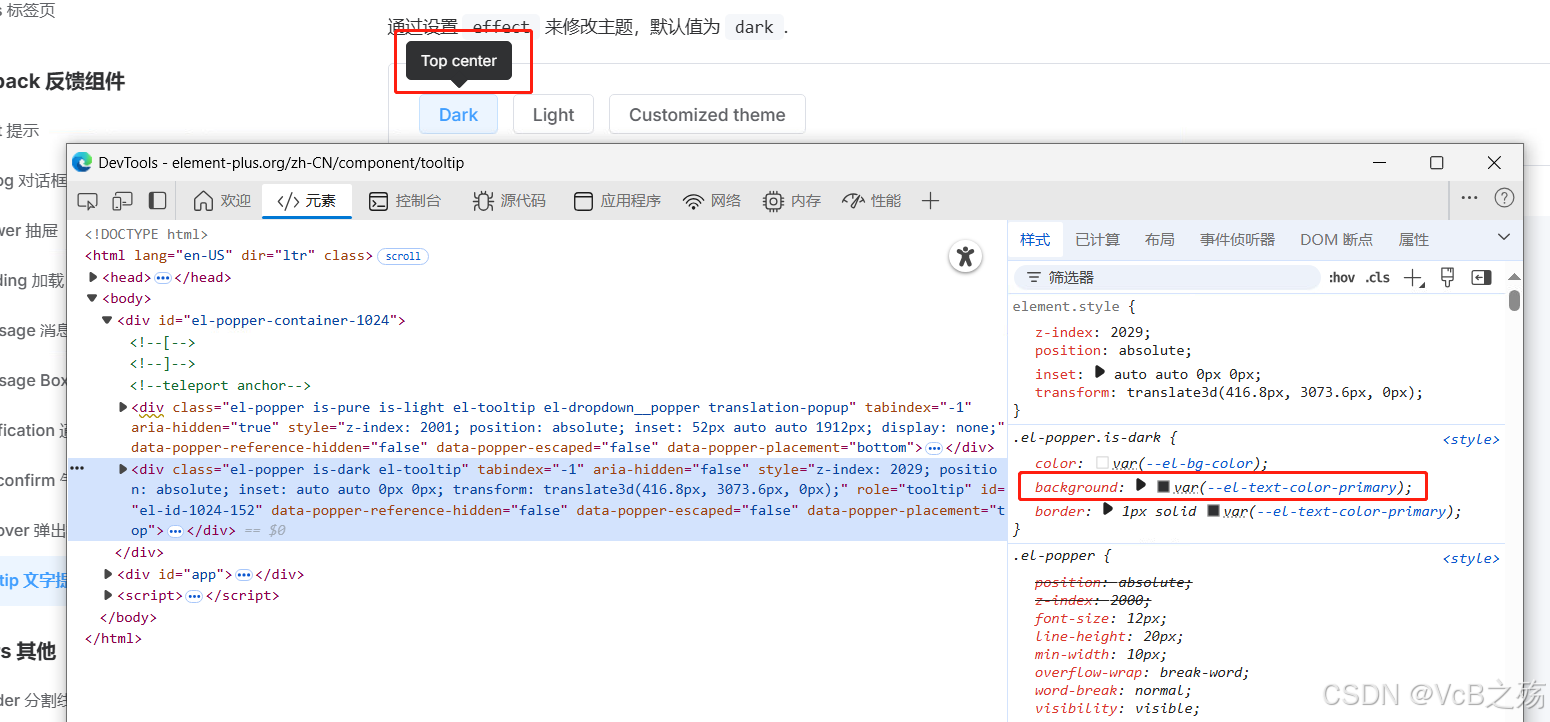Click the Light theme button
Image resolution: width=1550 pixels, height=722 pixels.
[553, 114]
